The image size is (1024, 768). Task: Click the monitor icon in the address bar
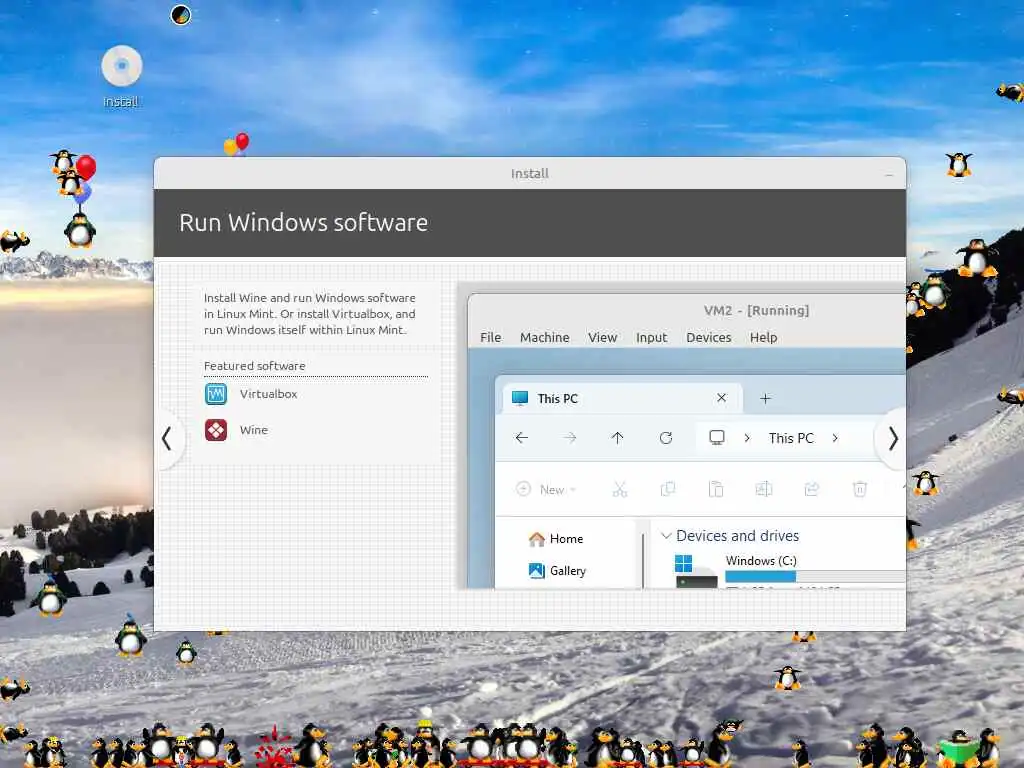(x=716, y=438)
